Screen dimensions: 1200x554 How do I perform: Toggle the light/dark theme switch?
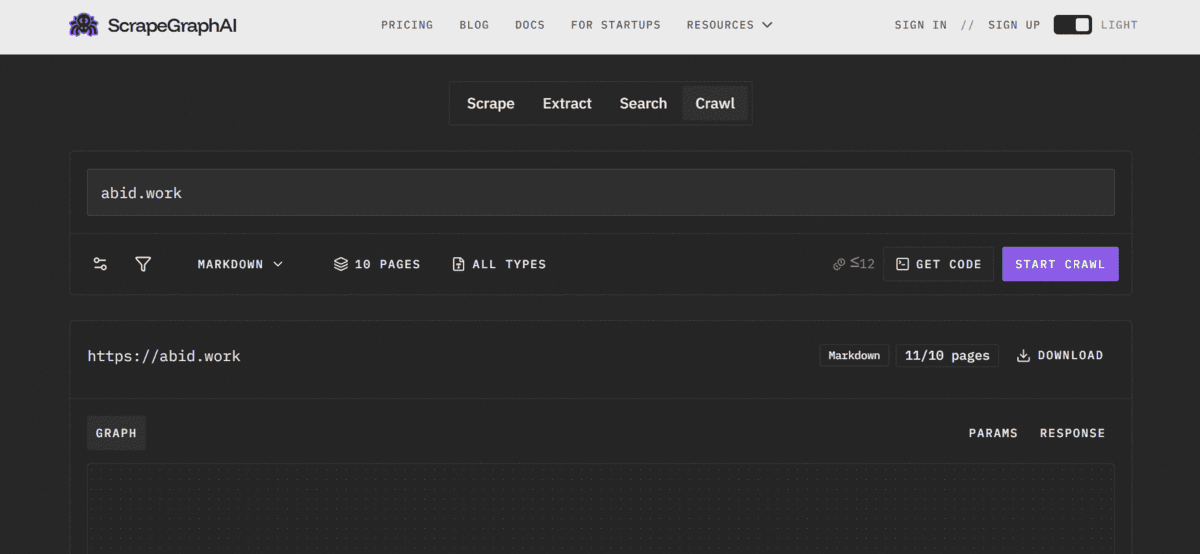(1072, 25)
